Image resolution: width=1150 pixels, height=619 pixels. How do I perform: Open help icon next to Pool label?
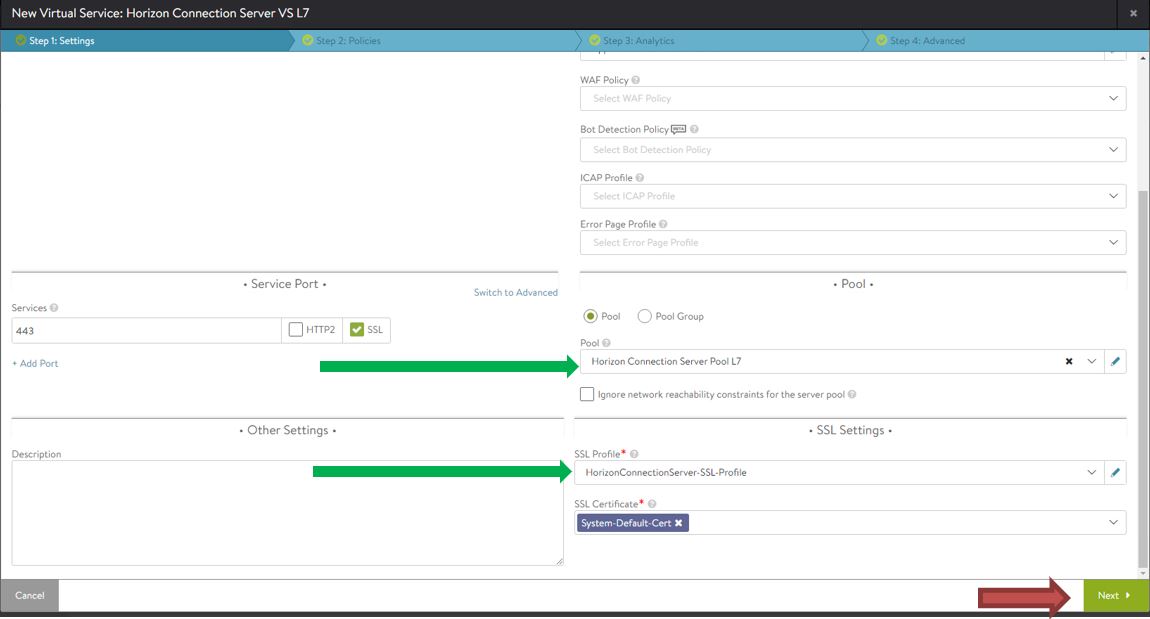(x=607, y=343)
